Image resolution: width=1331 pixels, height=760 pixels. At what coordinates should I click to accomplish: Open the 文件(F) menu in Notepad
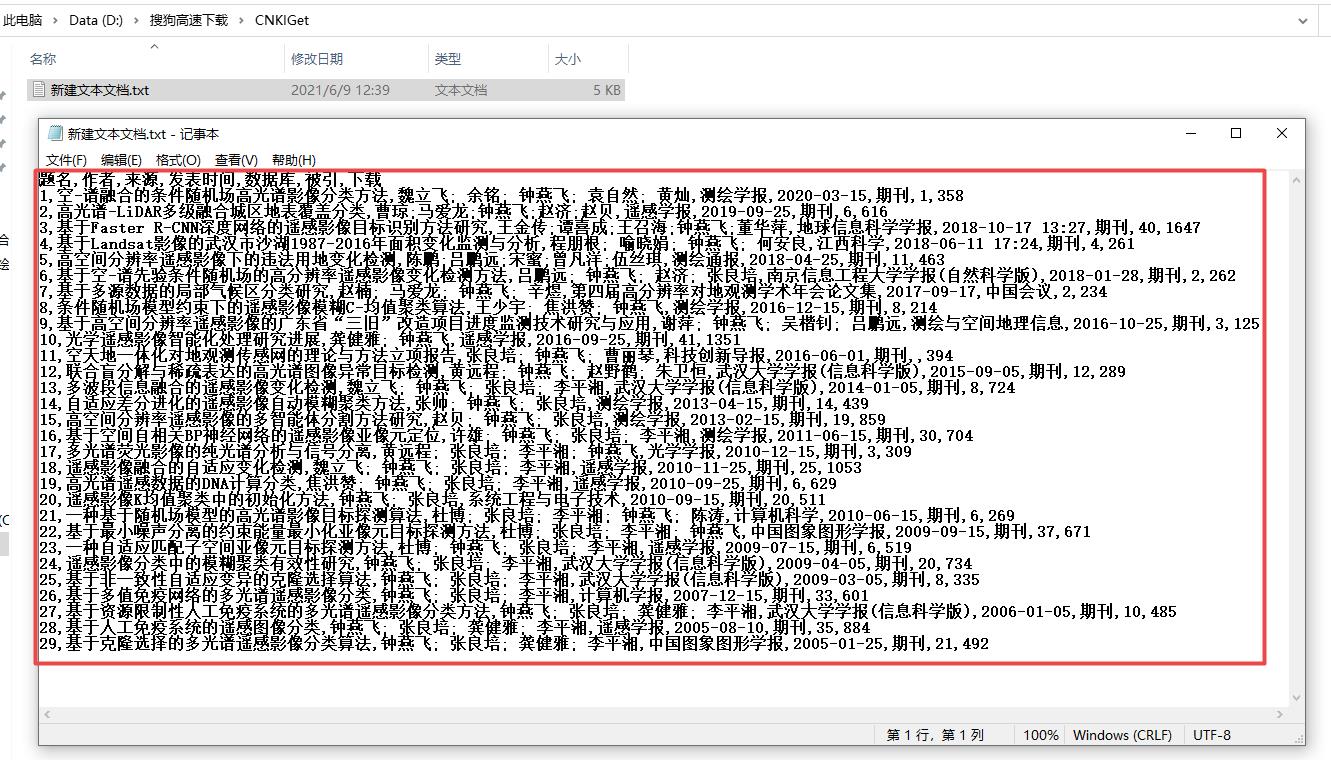coord(66,160)
